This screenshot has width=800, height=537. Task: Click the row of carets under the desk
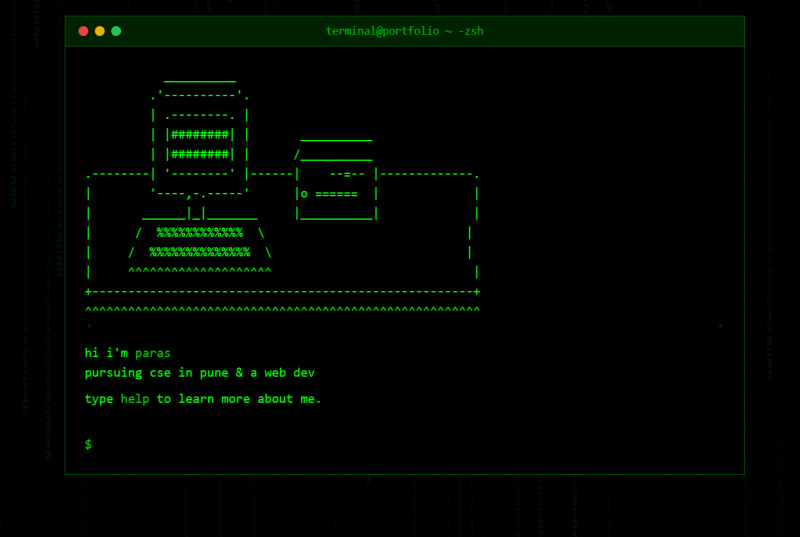point(283,310)
